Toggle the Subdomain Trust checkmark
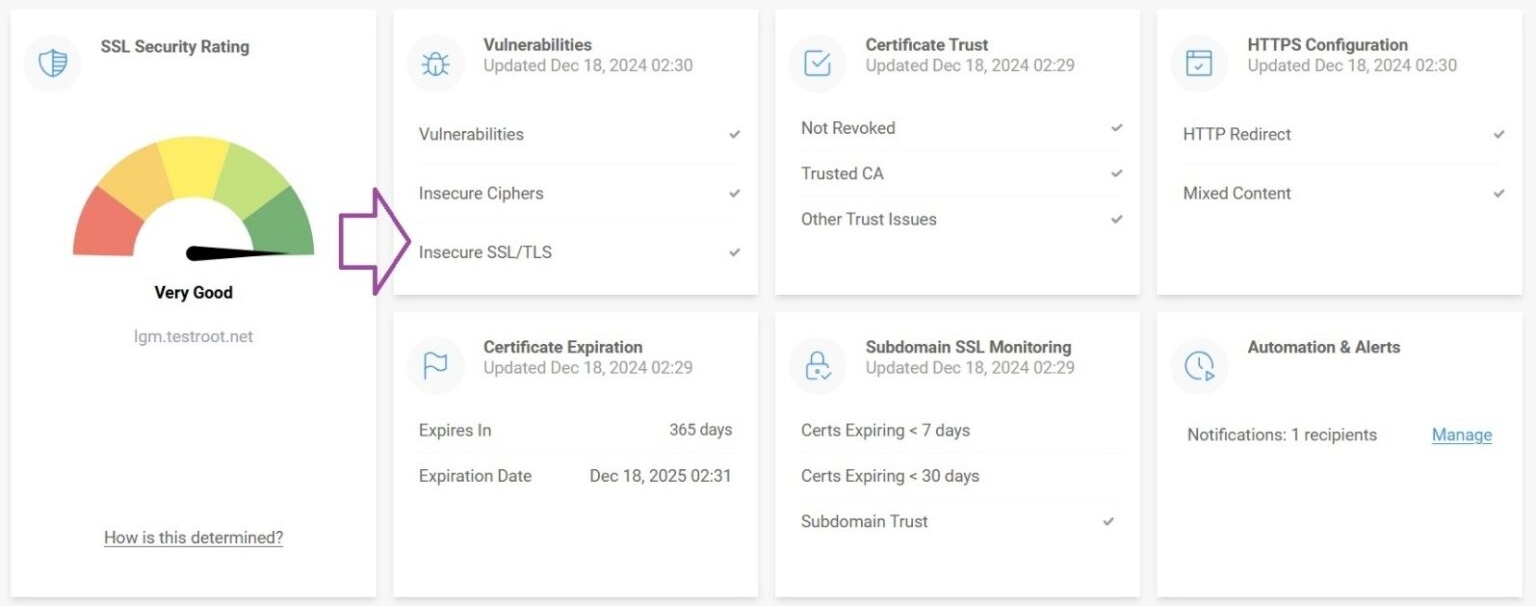1536x606 pixels. pos(1108,521)
